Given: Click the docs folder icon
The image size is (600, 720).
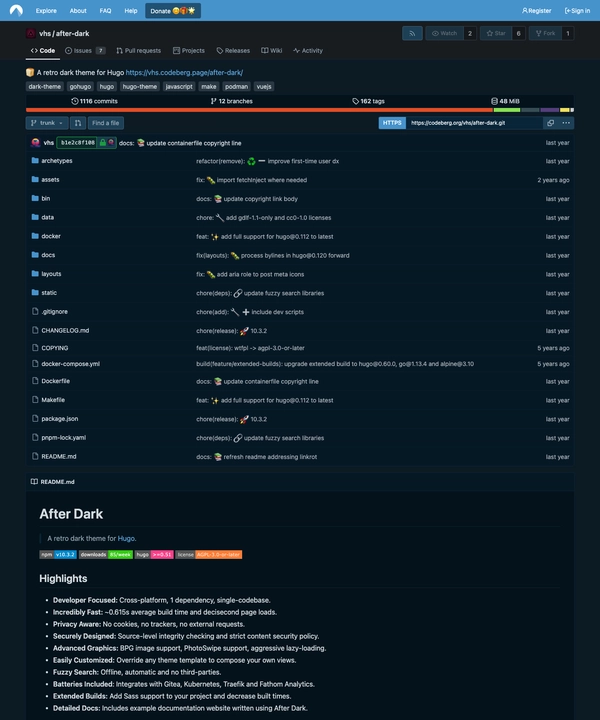Looking at the screenshot, I should 35,255.
